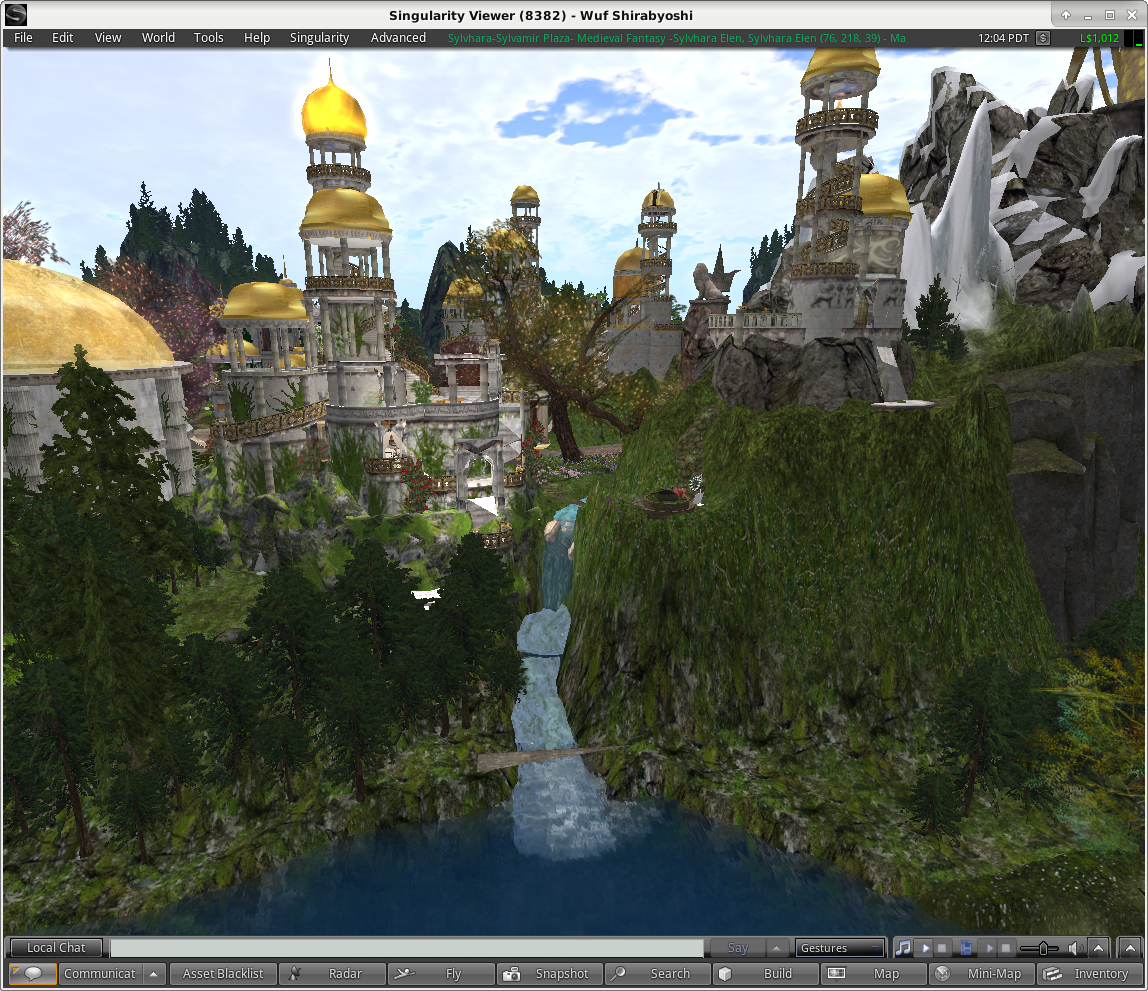Open the Asset Blacklist

coord(223,973)
